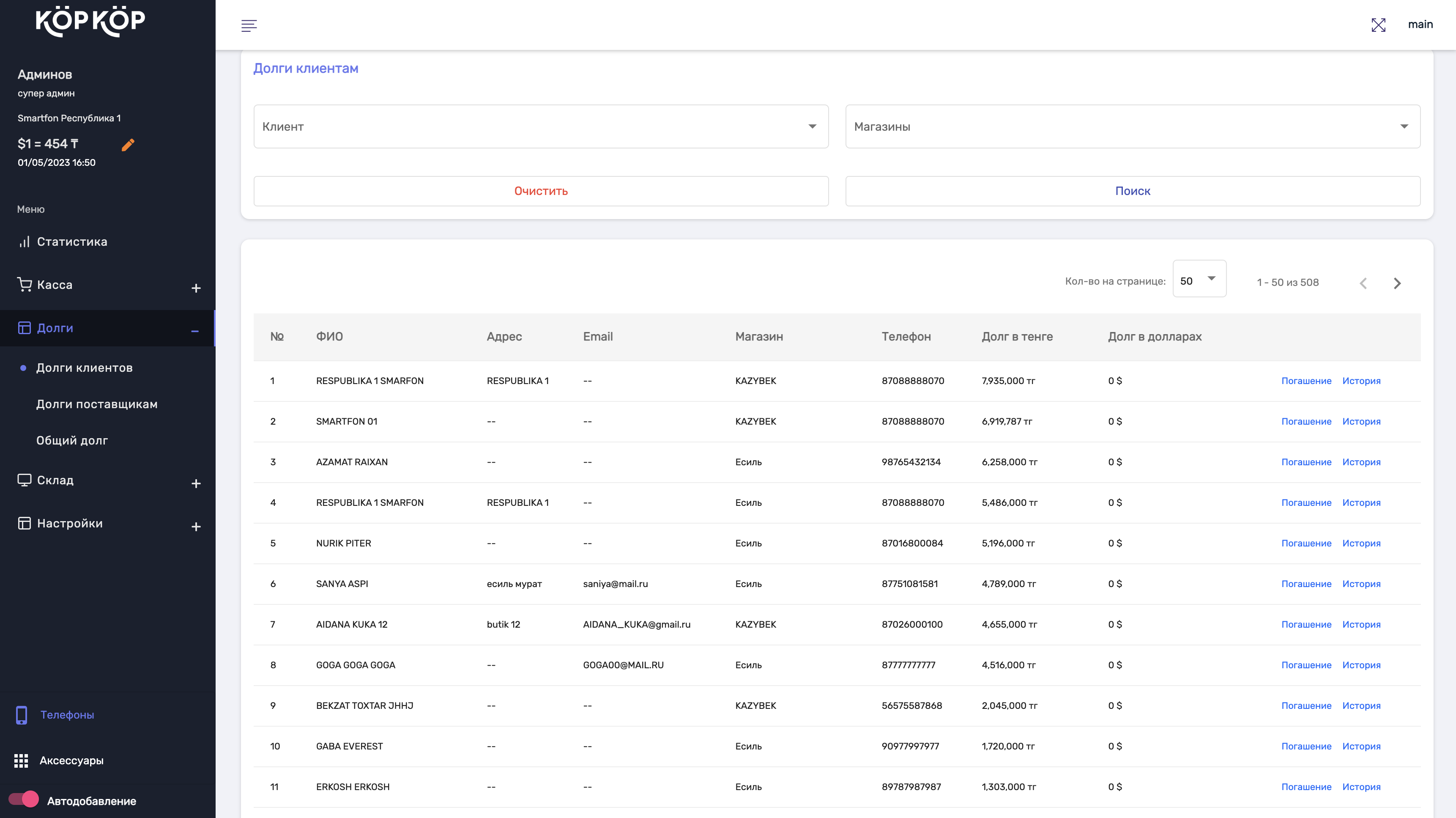Click the Очистить button

pyautogui.click(x=540, y=191)
